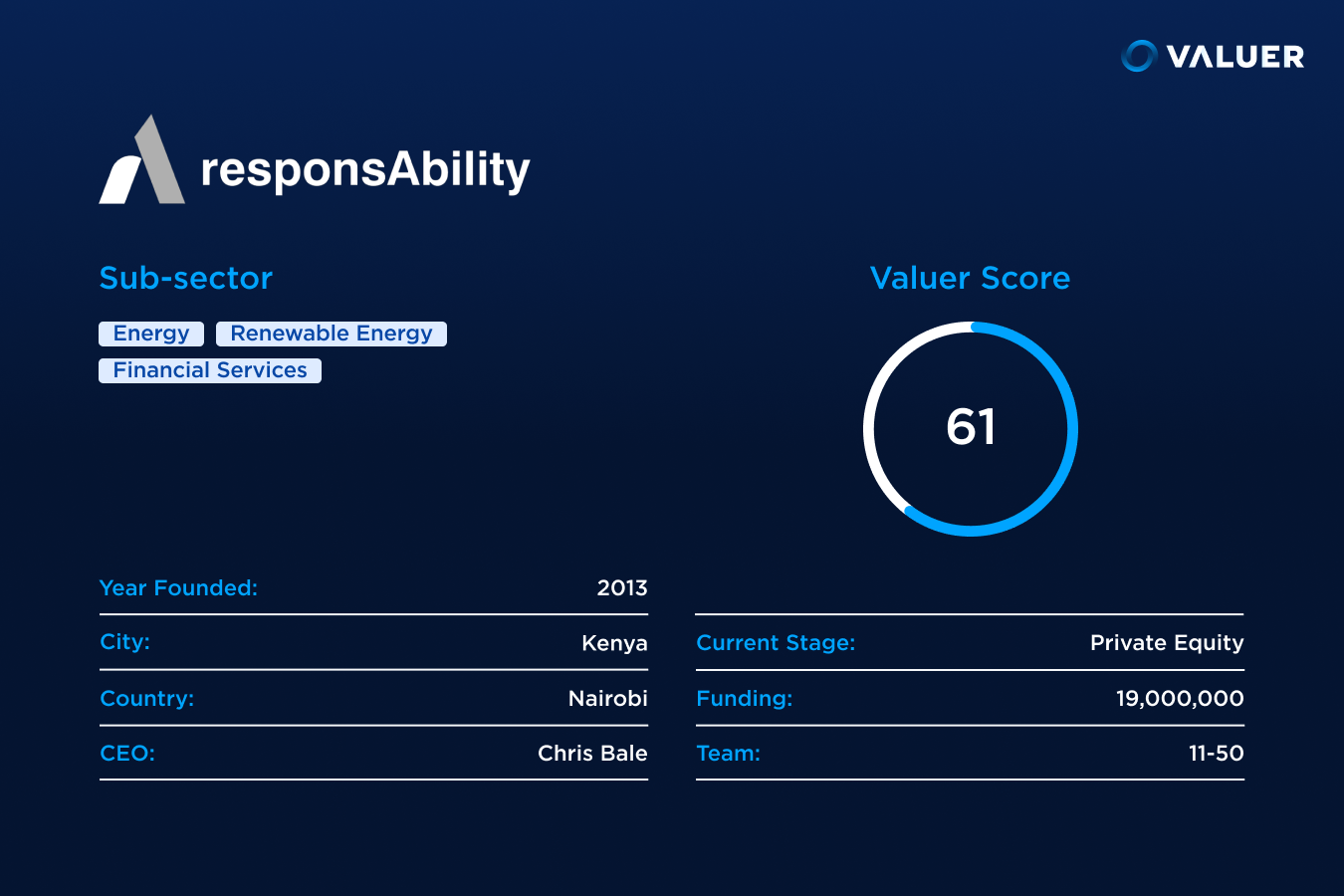Click the responsAbility triangular logo mark
Viewport: 1344px width, 896px height.
coord(142,159)
